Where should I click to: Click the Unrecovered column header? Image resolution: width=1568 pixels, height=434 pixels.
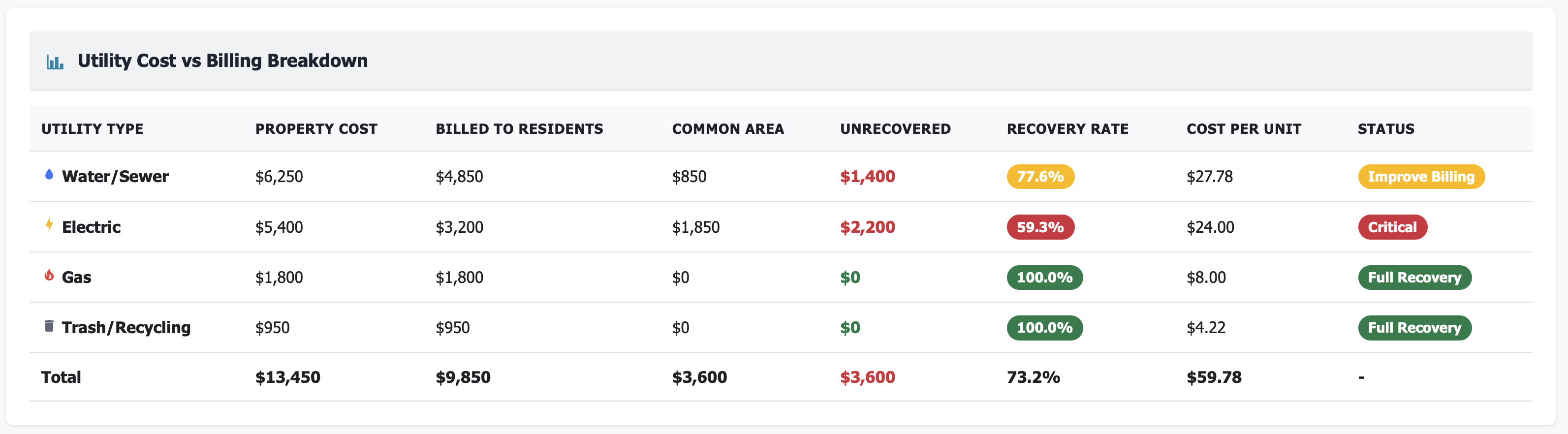(x=895, y=129)
